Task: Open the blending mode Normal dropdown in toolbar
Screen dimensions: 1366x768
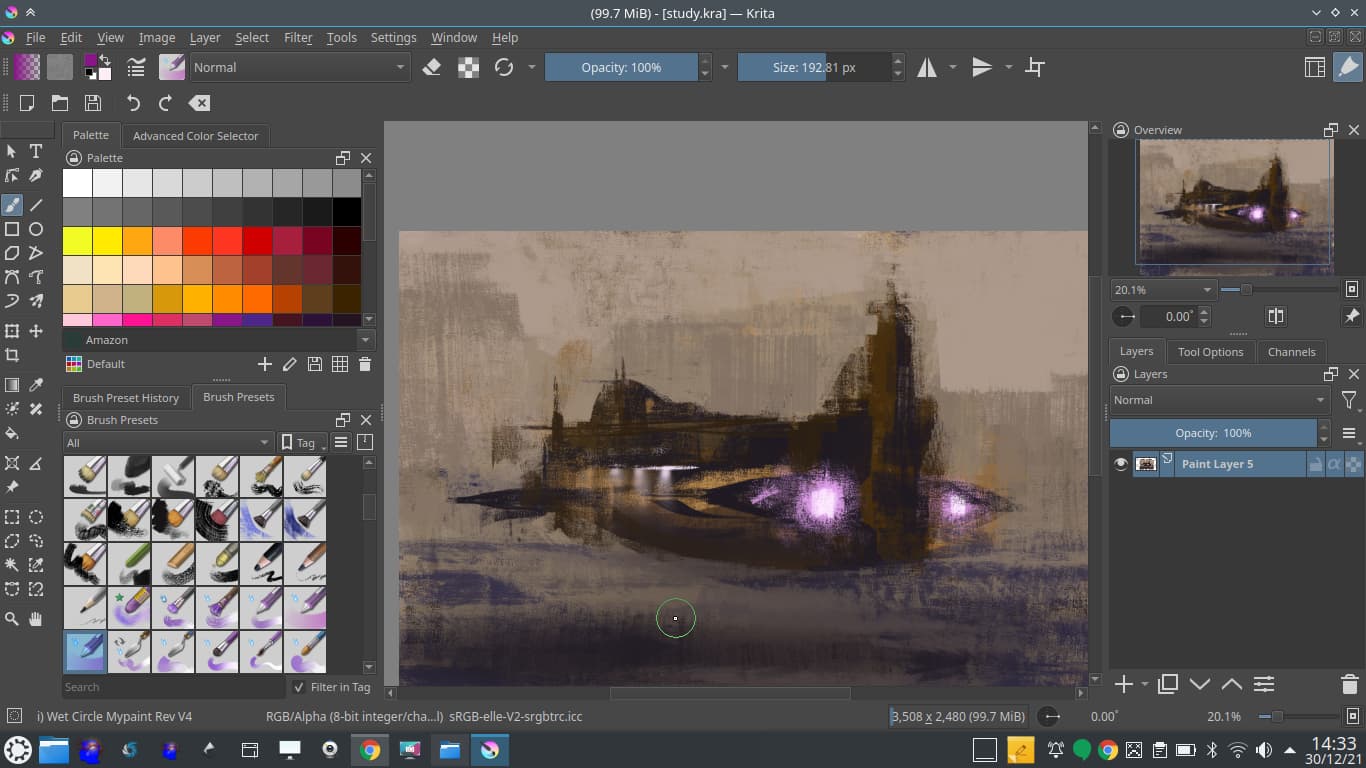Action: tap(298, 67)
